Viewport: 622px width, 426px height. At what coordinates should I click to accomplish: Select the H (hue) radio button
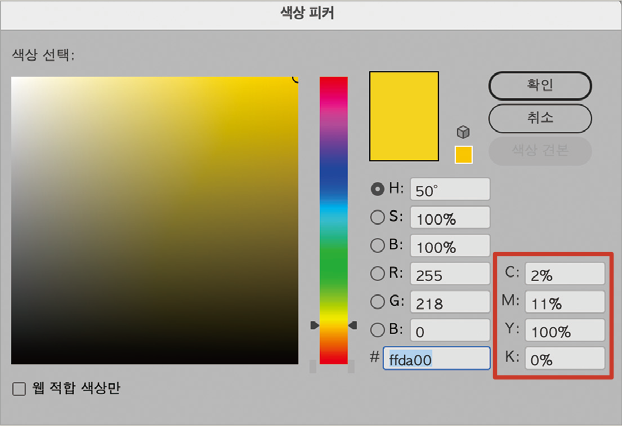coord(377,189)
